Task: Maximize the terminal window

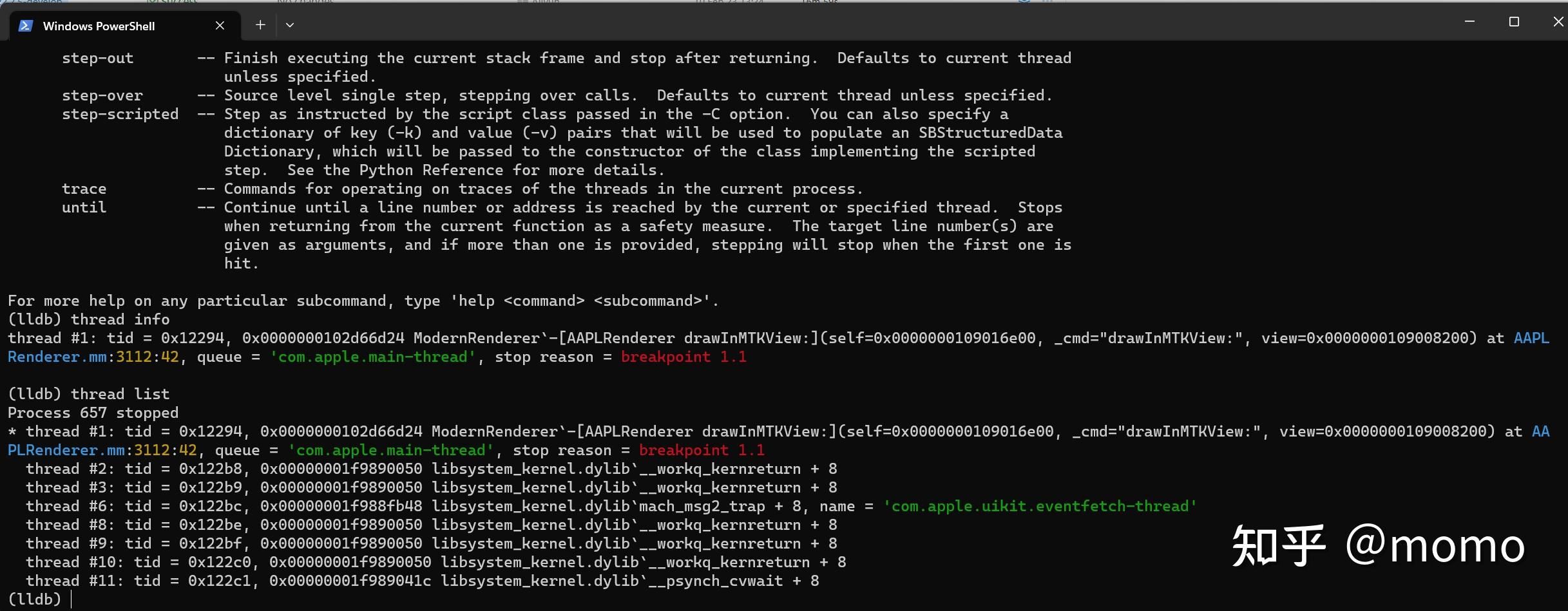Action: (1514, 22)
